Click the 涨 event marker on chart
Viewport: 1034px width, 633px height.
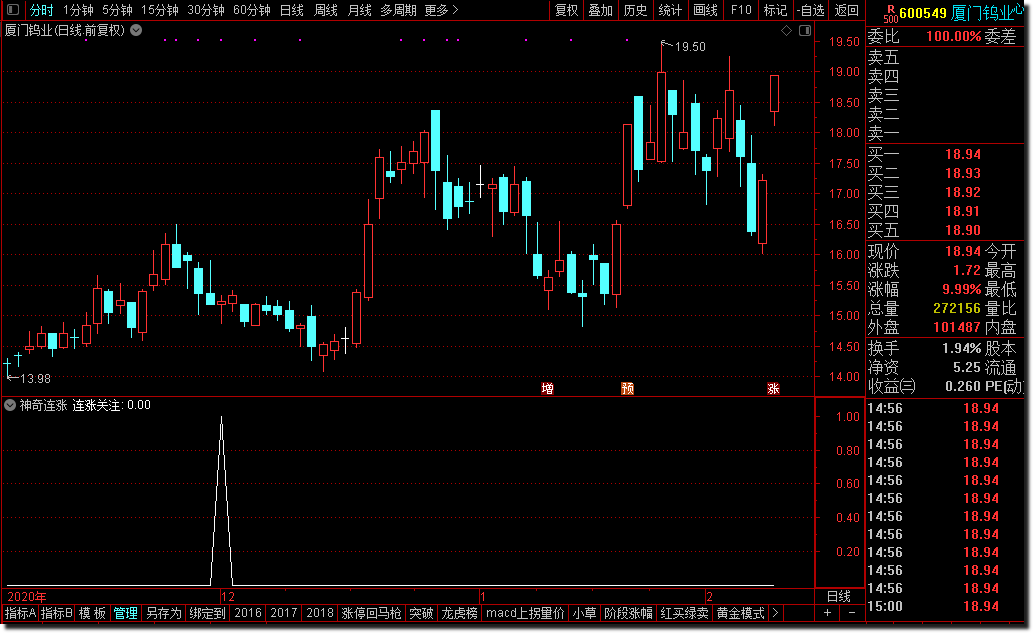(774, 388)
